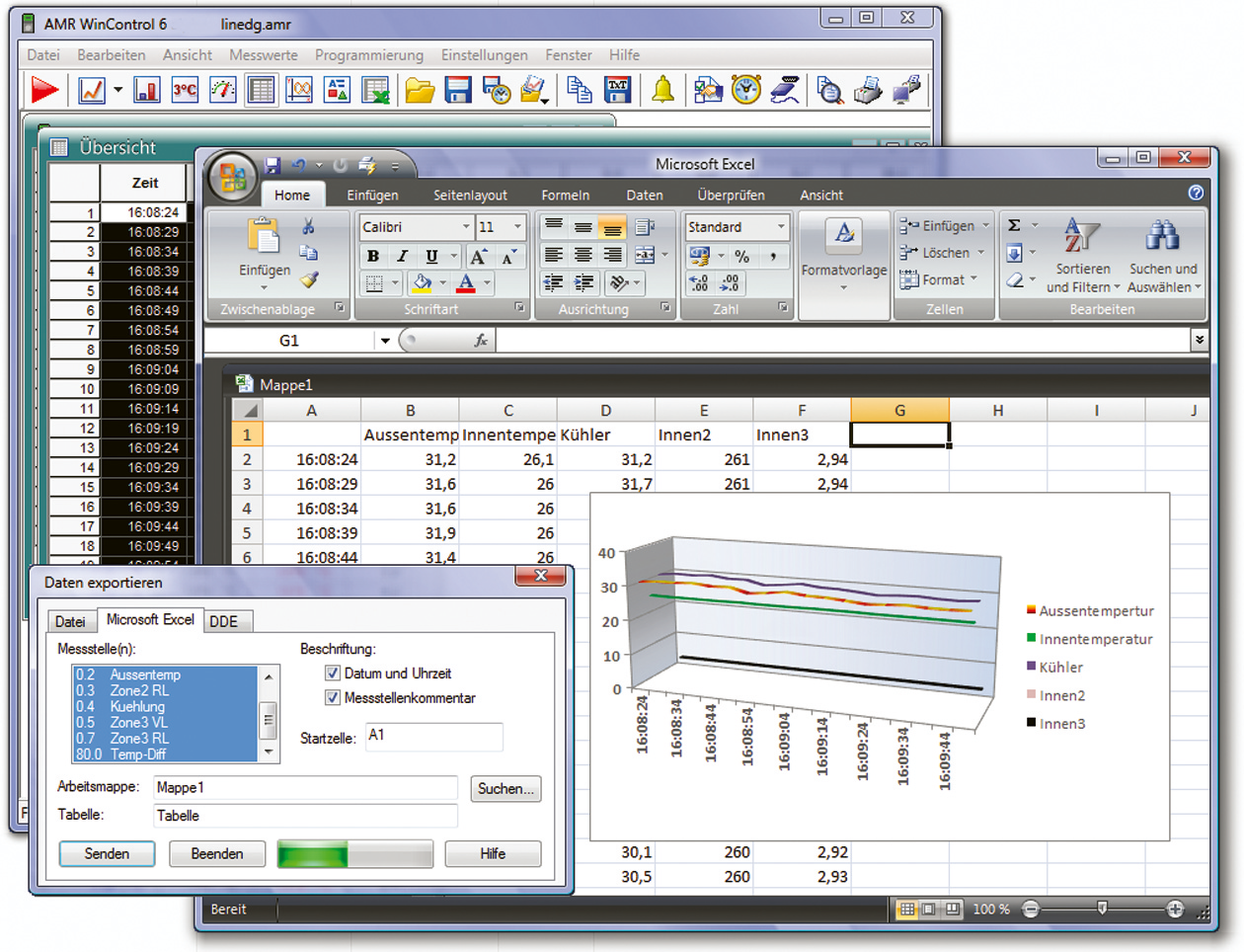Image resolution: width=1244 pixels, height=952 pixels.
Task: Open the Messwerte menu in WinControl
Action: tap(264, 55)
